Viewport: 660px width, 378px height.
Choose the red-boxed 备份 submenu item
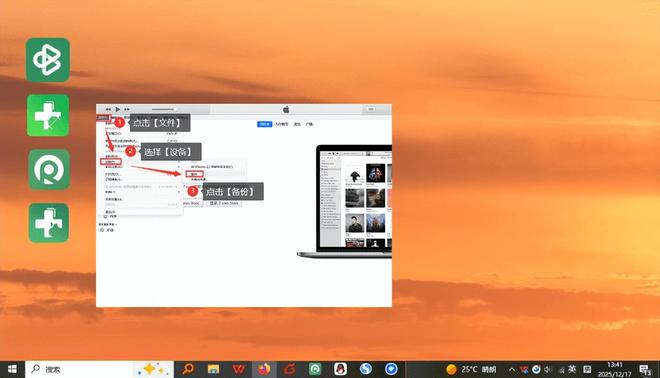(x=194, y=174)
